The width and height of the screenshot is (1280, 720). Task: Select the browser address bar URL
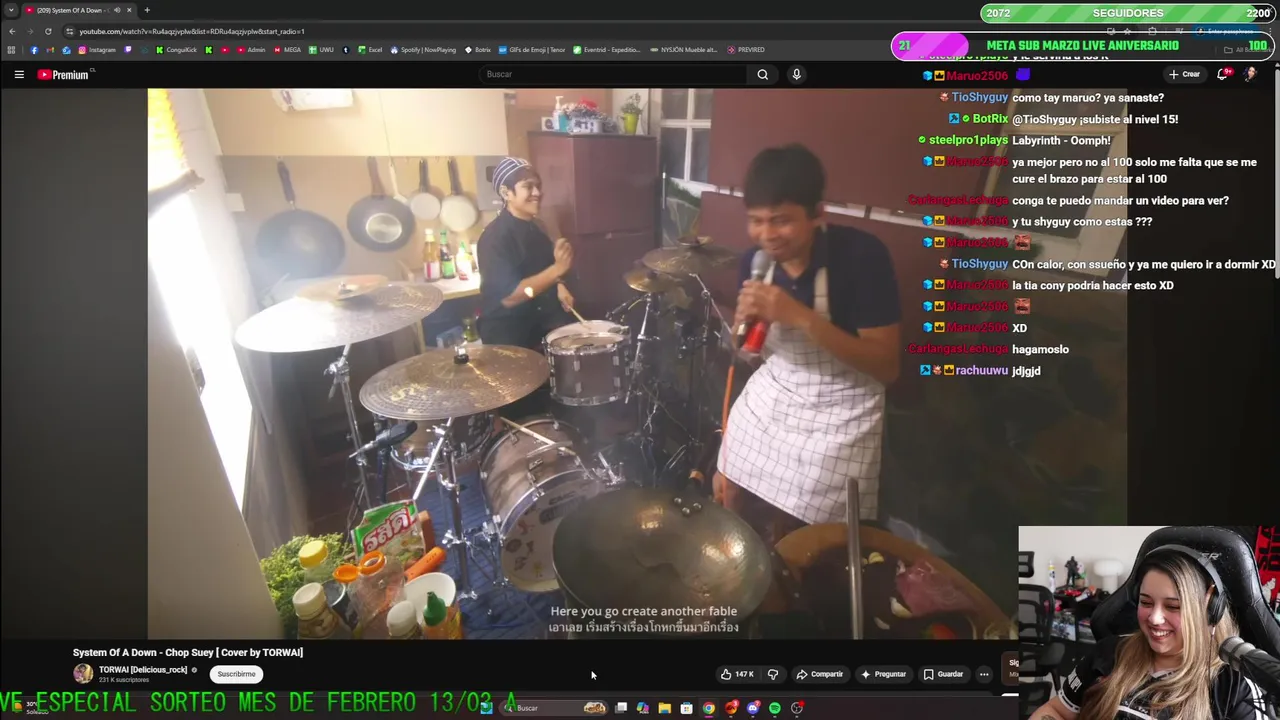point(192,31)
